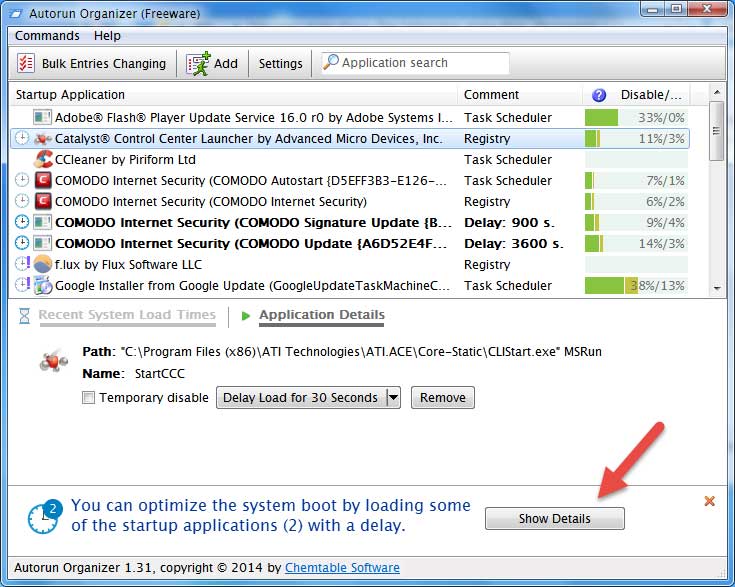735x587 pixels.
Task: Click blue clock icon beside COMODO Signature Update
Action: [x=22, y=222]
